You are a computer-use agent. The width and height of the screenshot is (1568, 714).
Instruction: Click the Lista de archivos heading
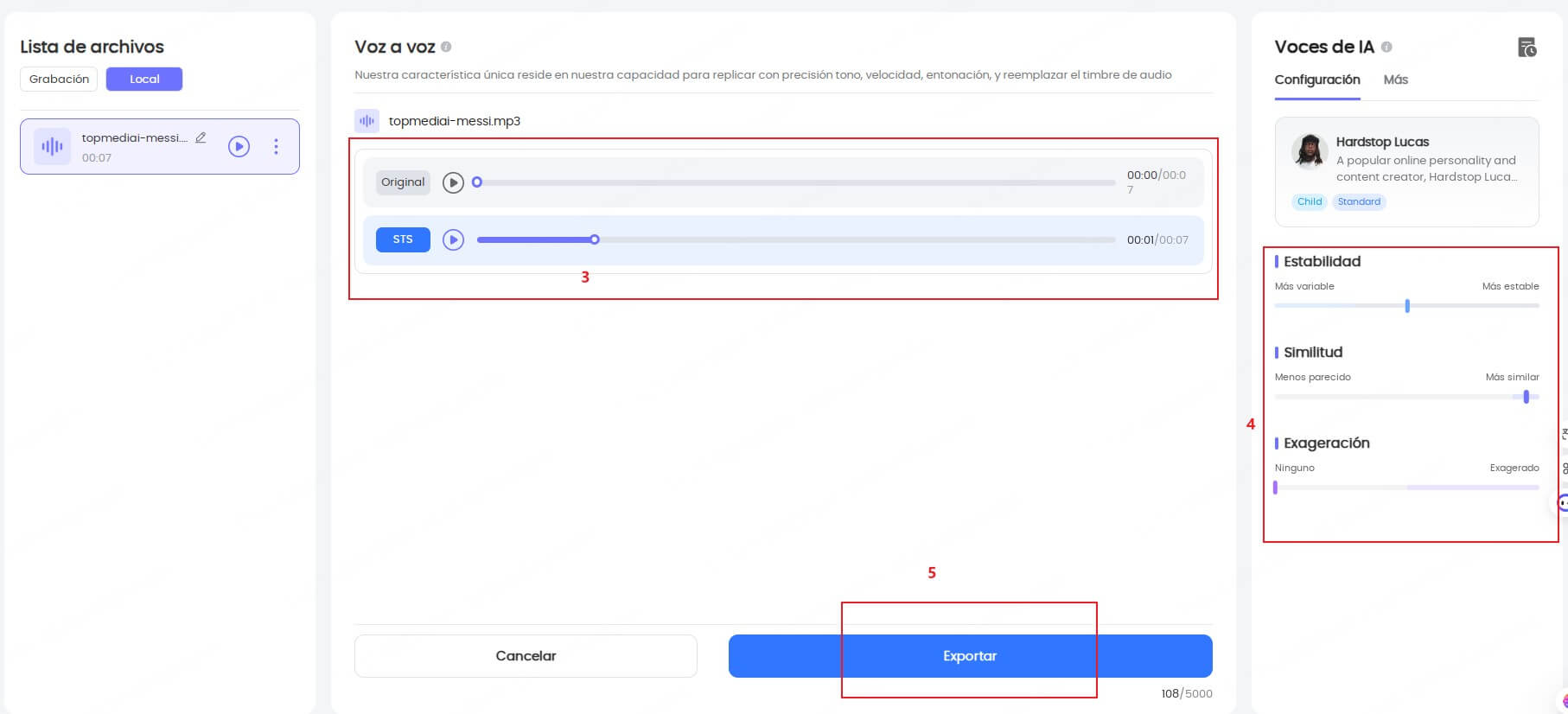coord(92,47)
